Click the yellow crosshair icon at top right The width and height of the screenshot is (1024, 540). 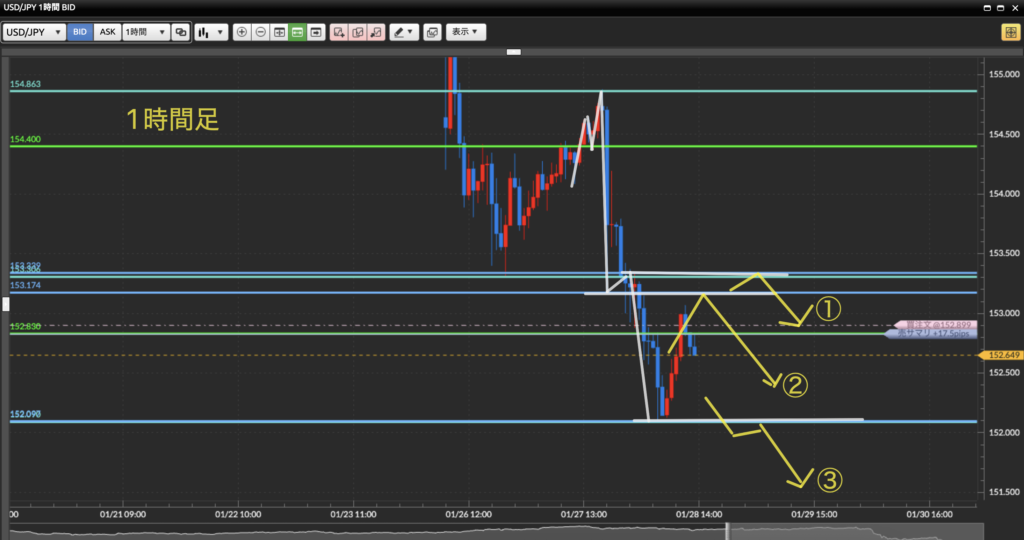pyautogui.click(x=1009, y=32)
